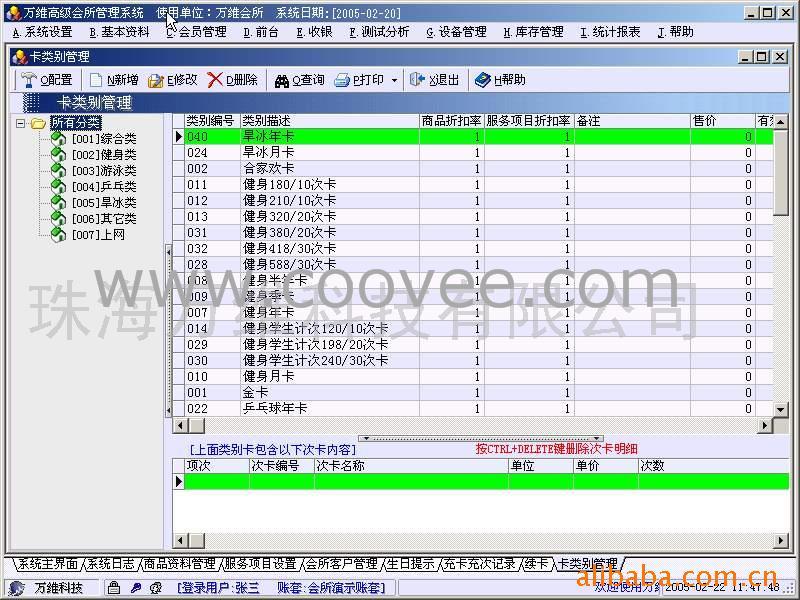The width and height of the screenshot is (800, 600).
Task: Collapse the 所有分类 tree node
Action: coord(20,123)
